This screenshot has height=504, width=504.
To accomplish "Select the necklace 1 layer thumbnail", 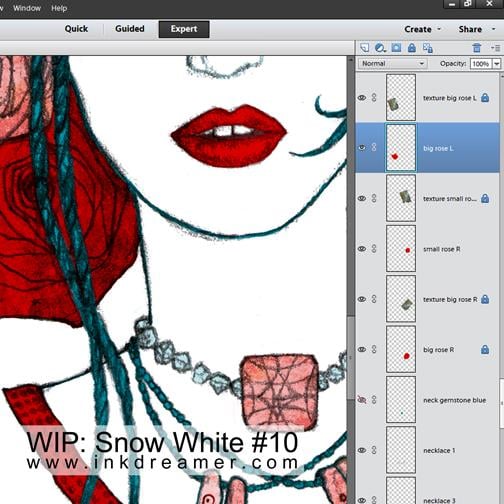I will click(401, 450).
